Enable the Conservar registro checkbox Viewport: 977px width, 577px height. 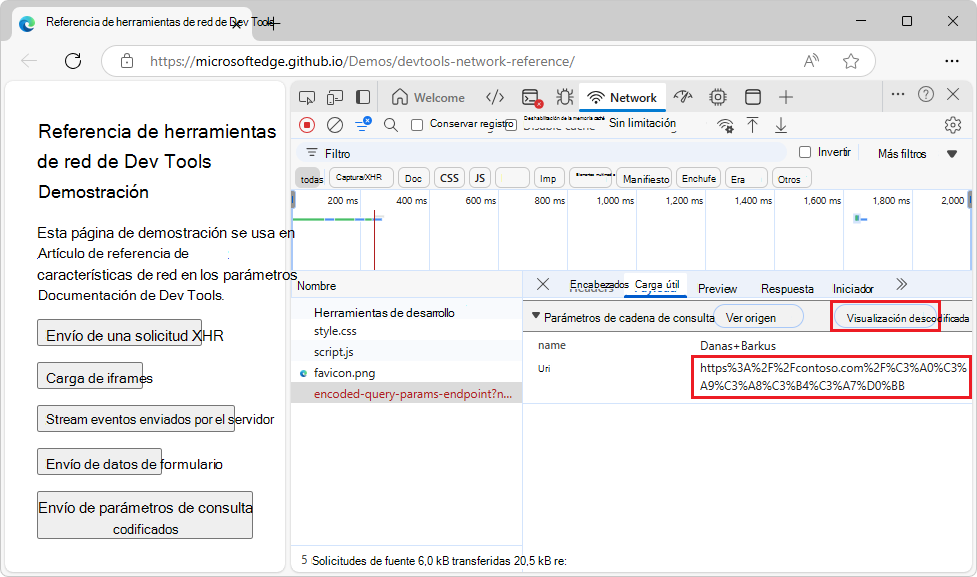[416, 124]
